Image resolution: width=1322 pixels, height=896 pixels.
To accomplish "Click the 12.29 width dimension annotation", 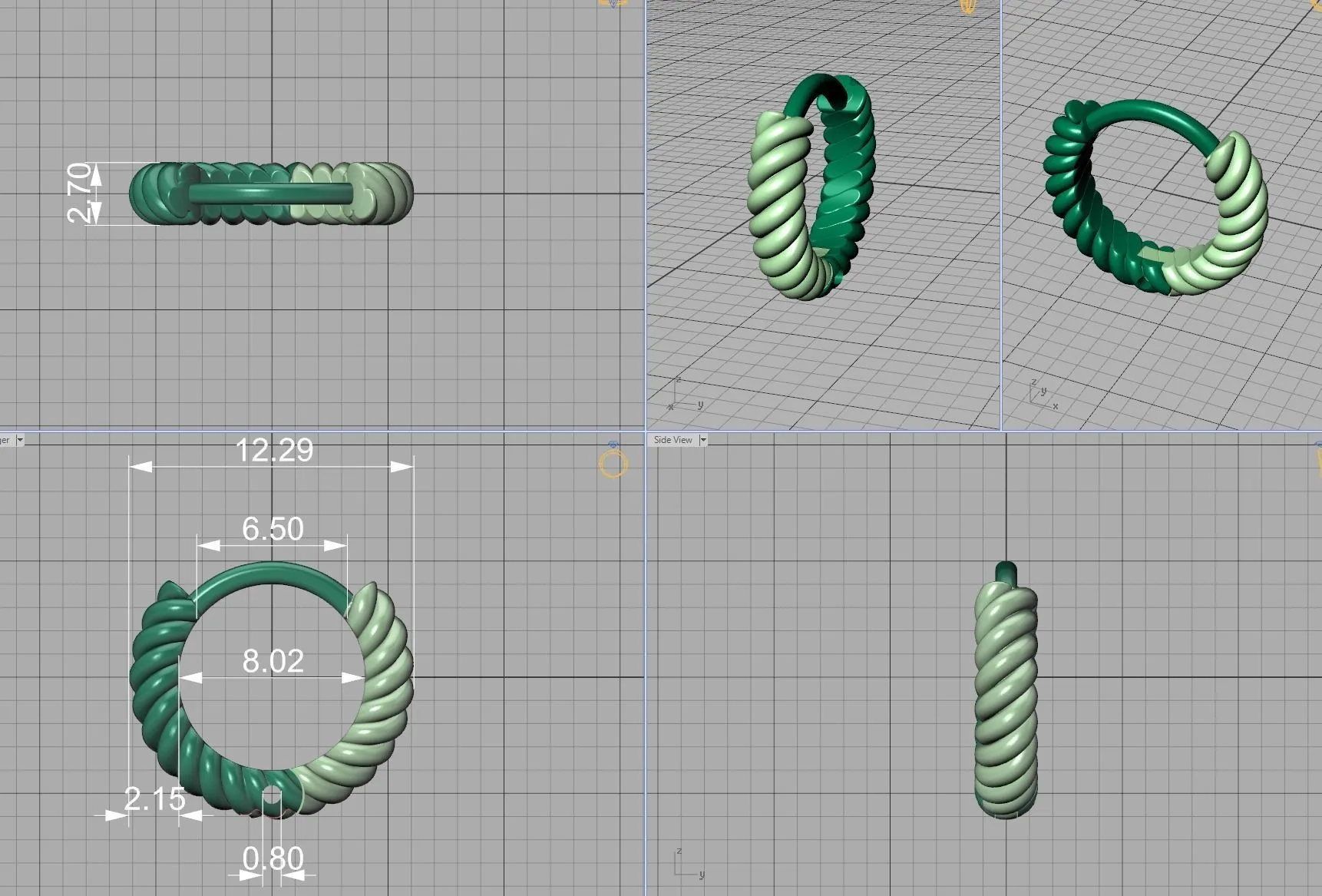I will (x=273, y=451).
